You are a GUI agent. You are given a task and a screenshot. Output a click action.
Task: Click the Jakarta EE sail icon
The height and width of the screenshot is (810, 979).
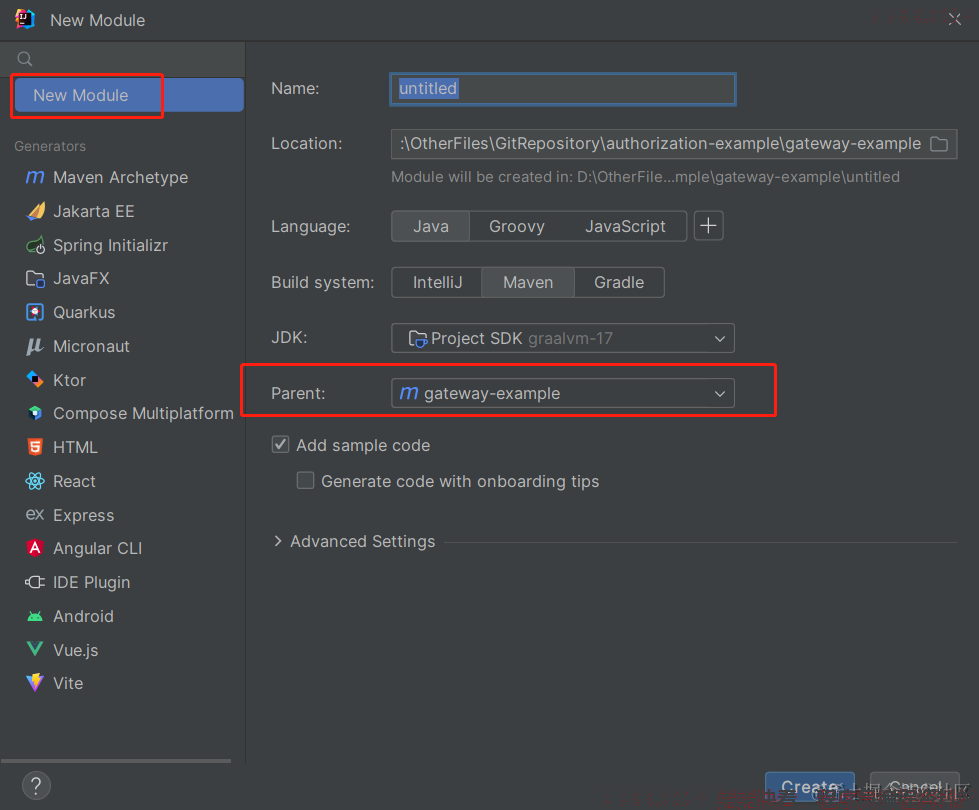36,211
